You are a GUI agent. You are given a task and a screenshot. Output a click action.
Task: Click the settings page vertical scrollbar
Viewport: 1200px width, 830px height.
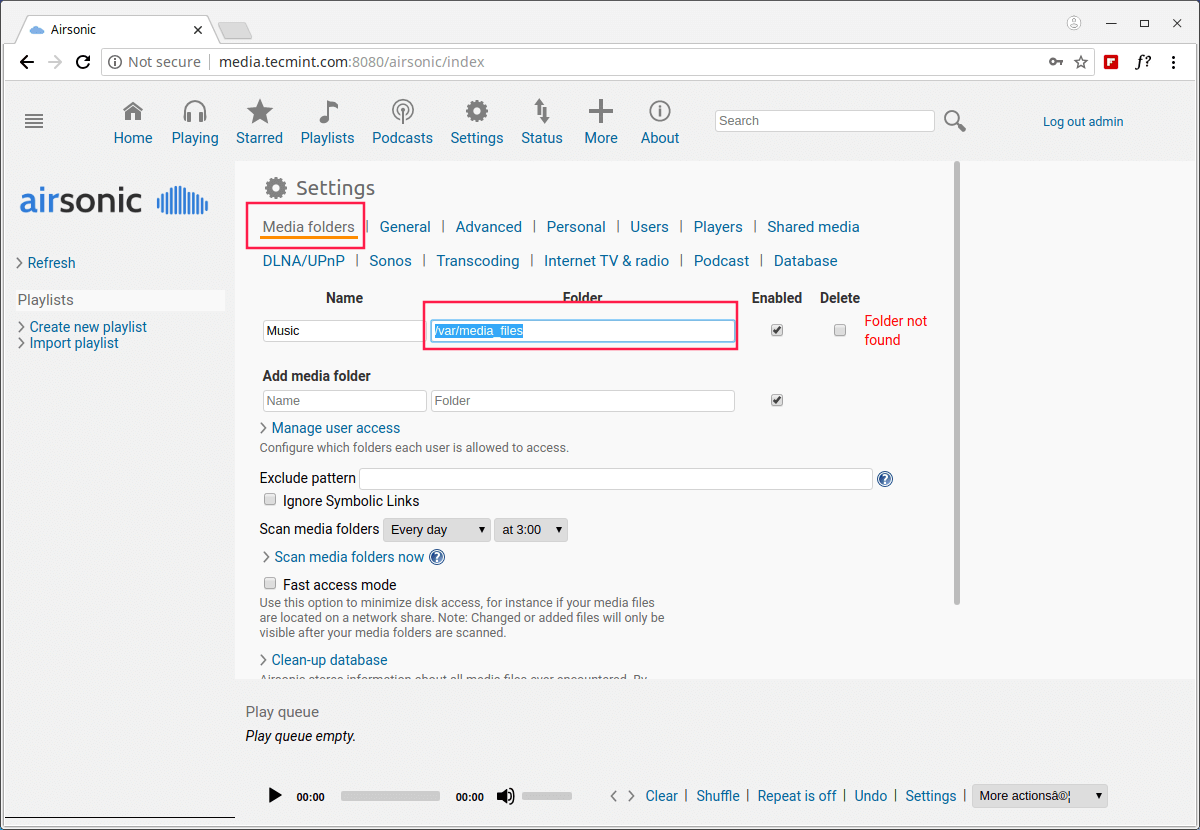point(957,384)
